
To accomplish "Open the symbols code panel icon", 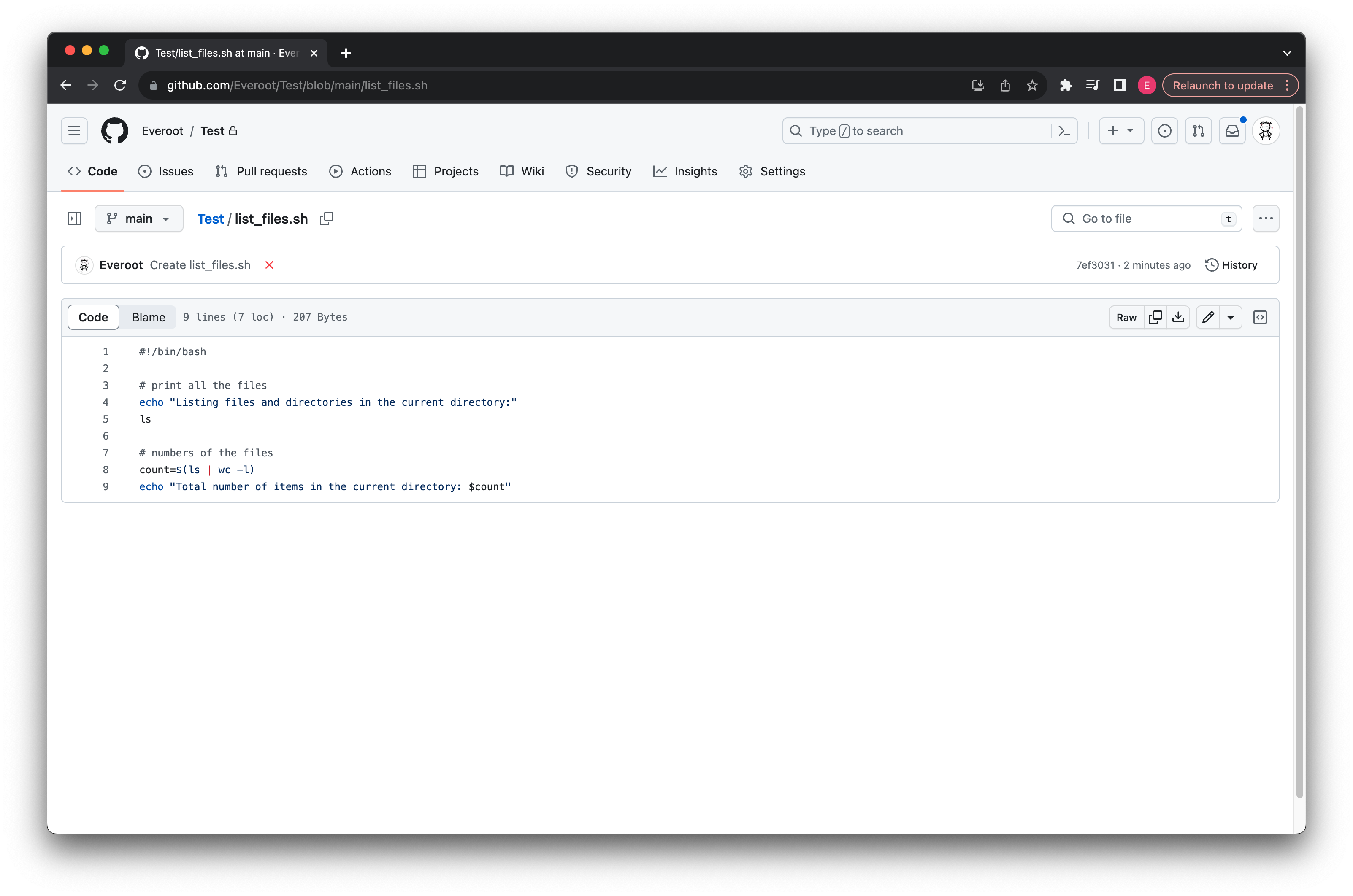I will tap(1261, 317).
